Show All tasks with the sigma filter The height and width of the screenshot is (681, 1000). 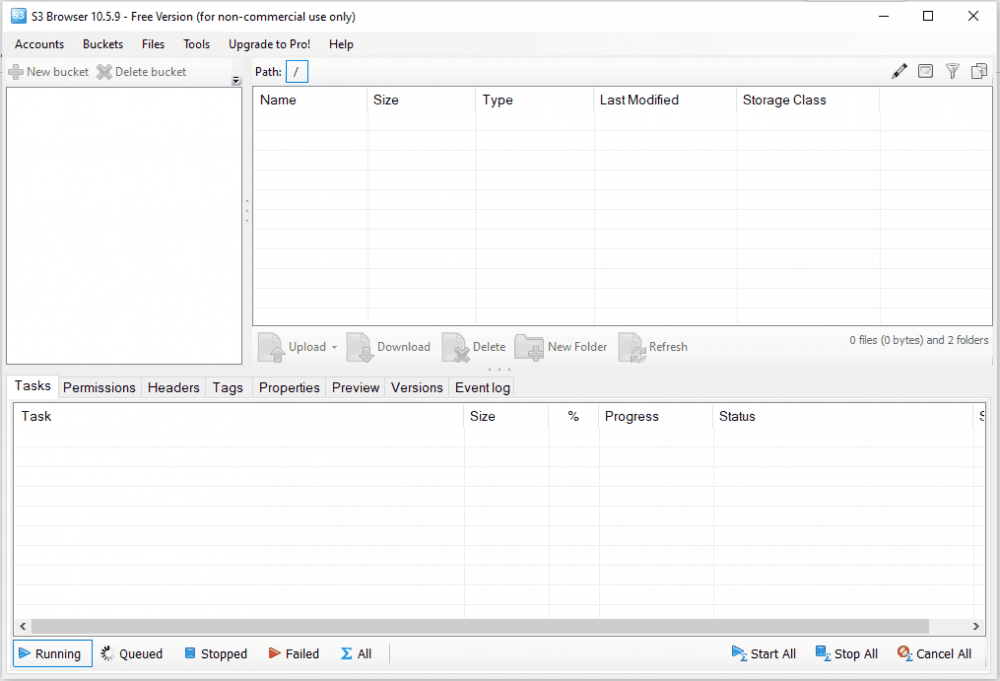click(355, 653)
